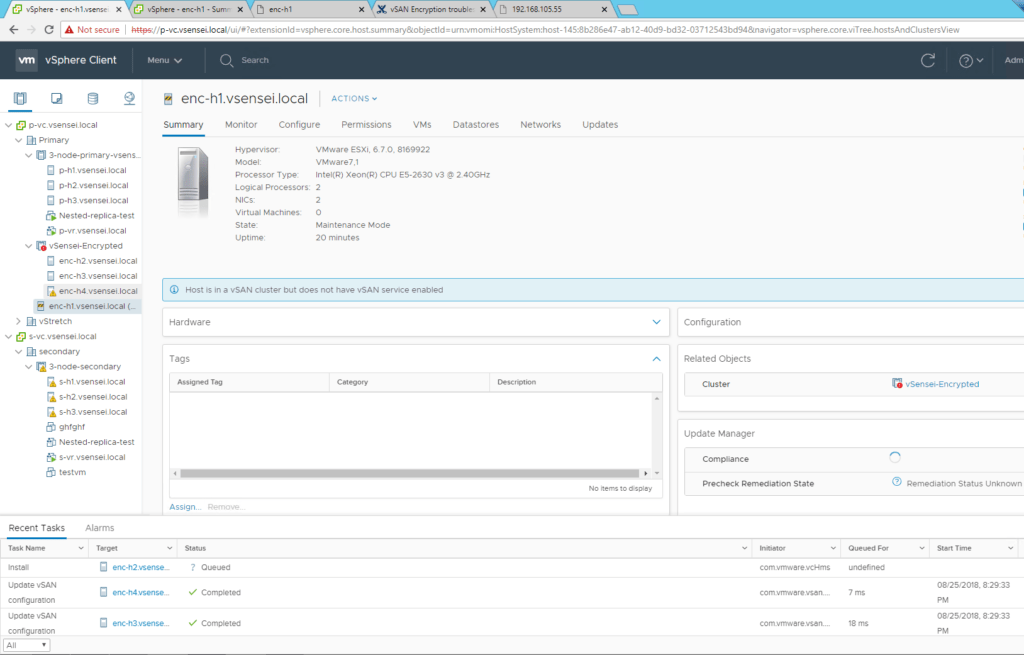The height and width of the screenshot is (655, 1024).
Task: Collapse the Tags panel chevron
Action: 656,358
